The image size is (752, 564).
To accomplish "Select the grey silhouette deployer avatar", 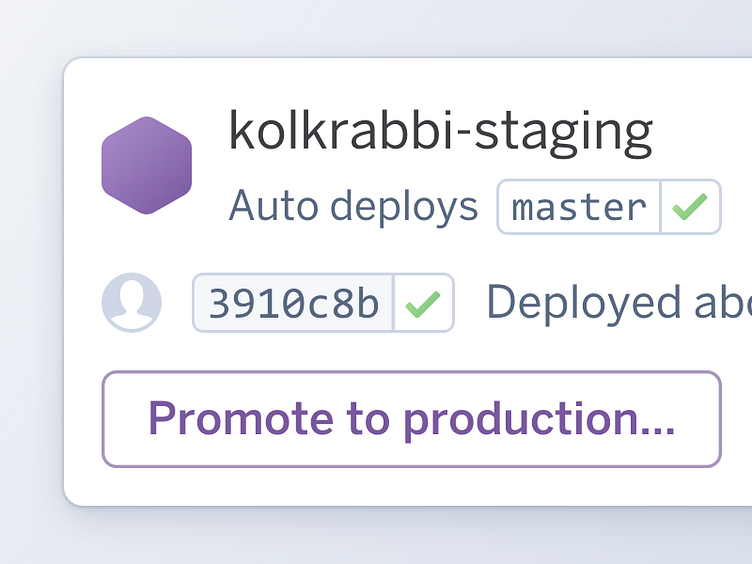I will click(x=131, y=302).
